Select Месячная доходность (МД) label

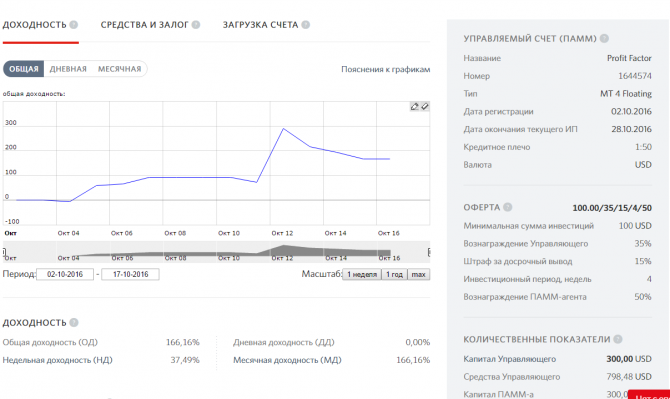coord(287,360)
